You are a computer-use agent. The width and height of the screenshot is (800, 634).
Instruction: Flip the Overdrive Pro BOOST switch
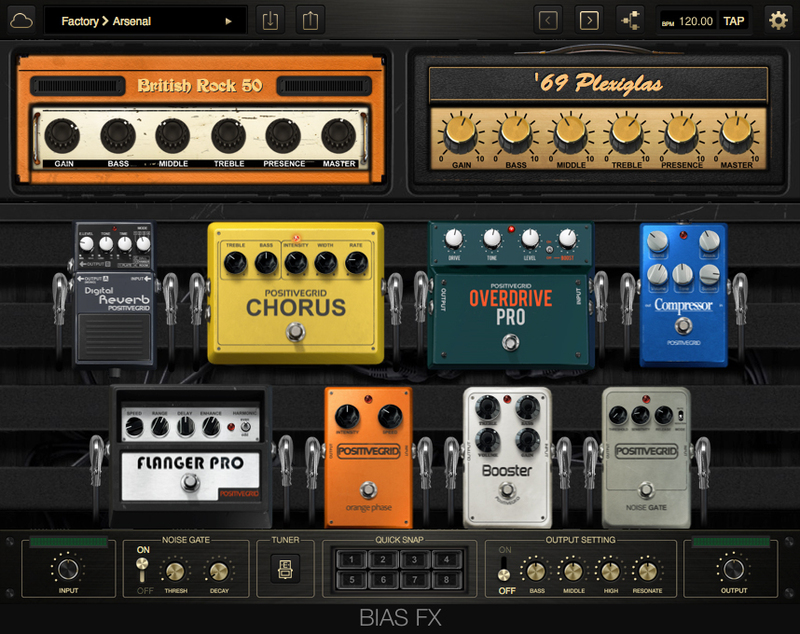pos(549,250)
